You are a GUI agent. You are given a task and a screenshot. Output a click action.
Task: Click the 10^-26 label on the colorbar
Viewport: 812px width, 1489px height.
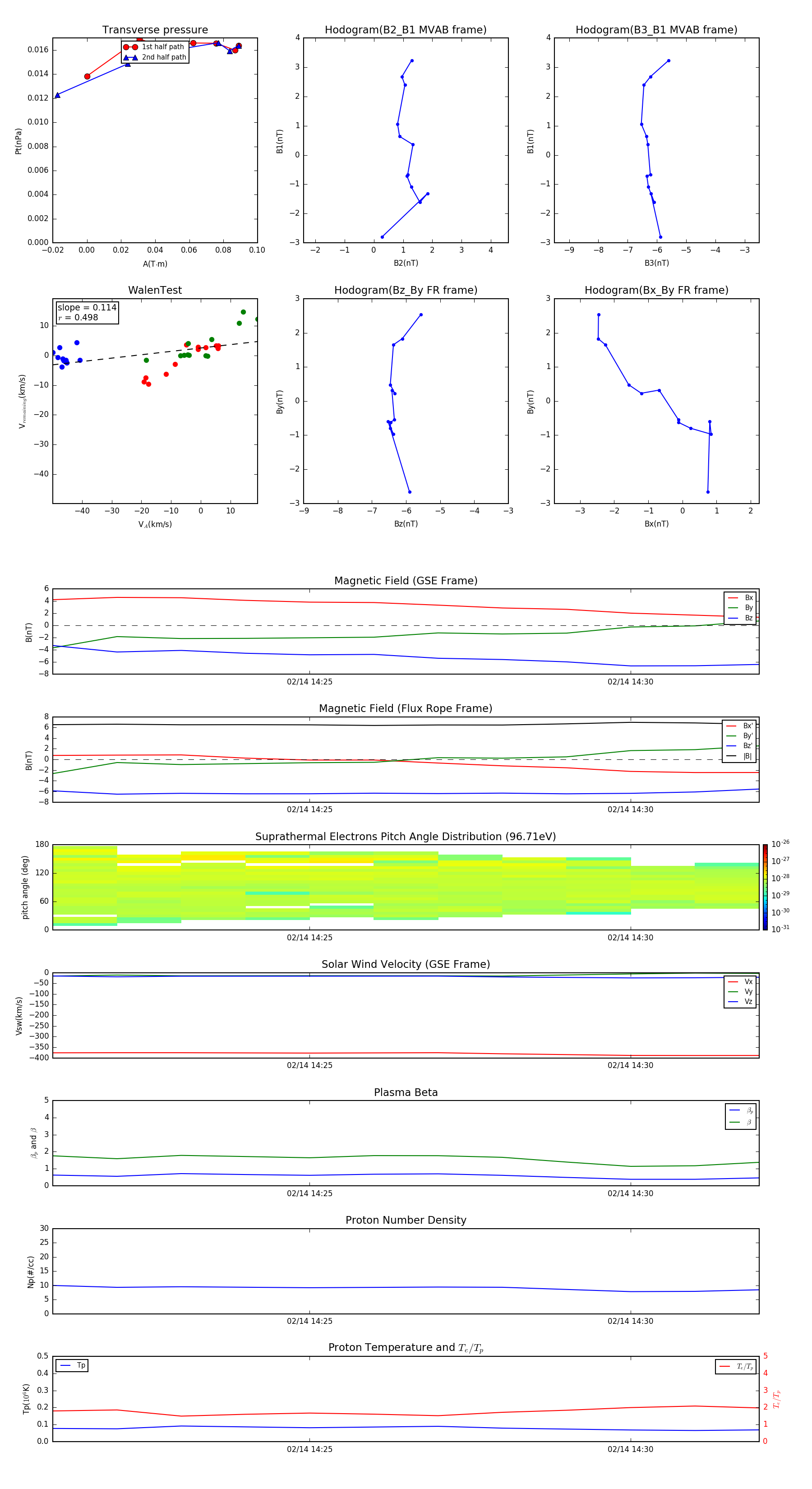tap(780, 844)
